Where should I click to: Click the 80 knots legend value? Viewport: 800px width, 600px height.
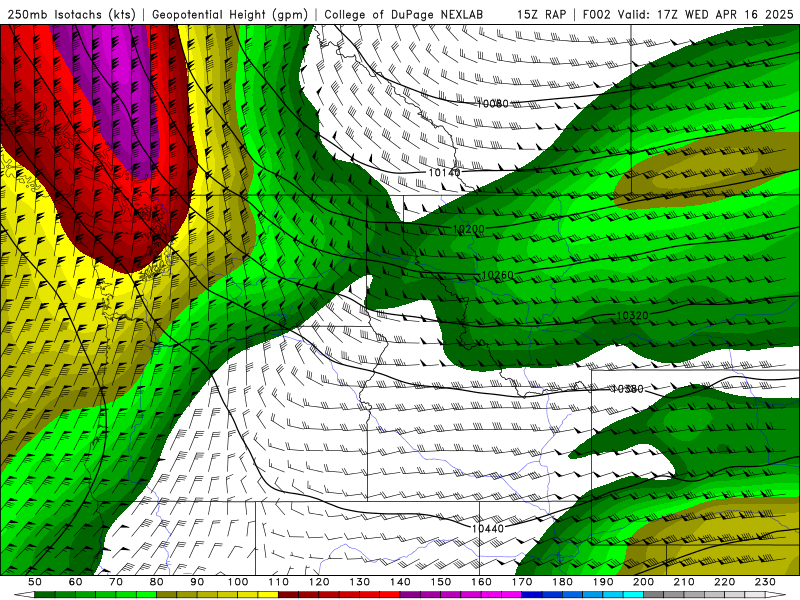coord(157,582)
